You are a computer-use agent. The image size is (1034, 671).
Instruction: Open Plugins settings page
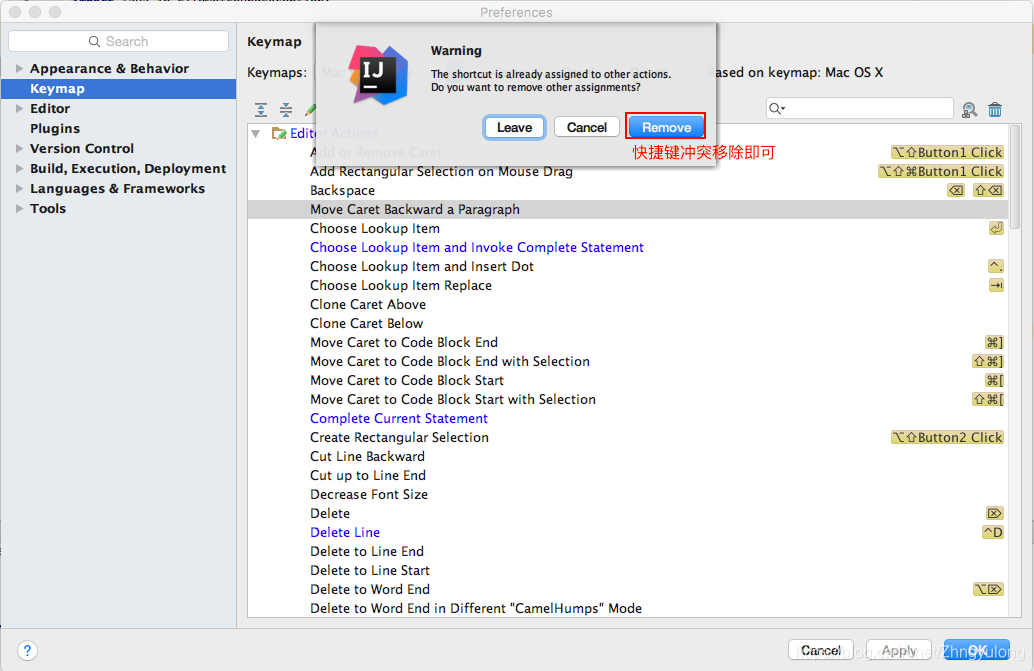click(55, 129)
